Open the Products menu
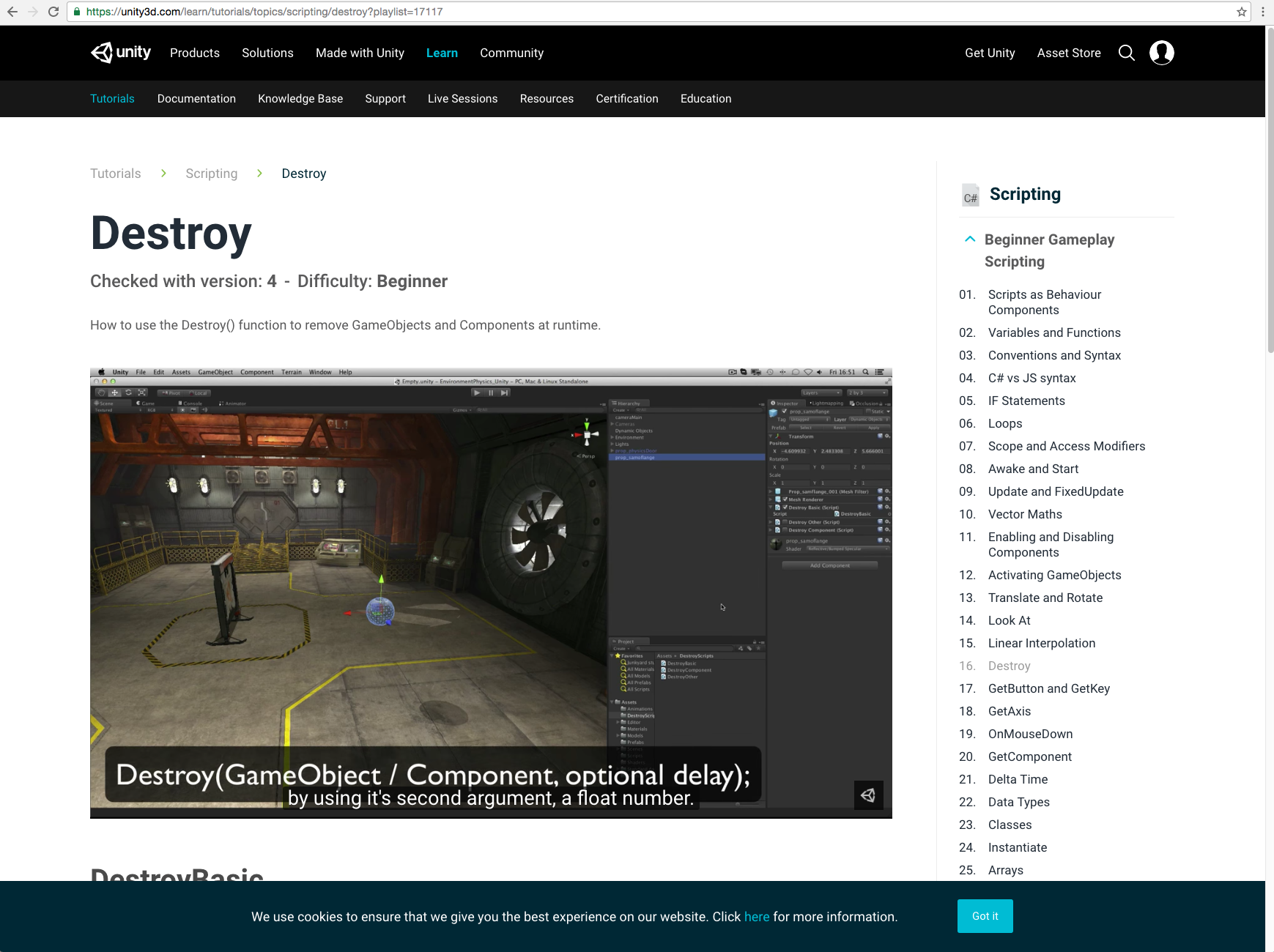Screen dimensions: 1274x952 (195, 53)
